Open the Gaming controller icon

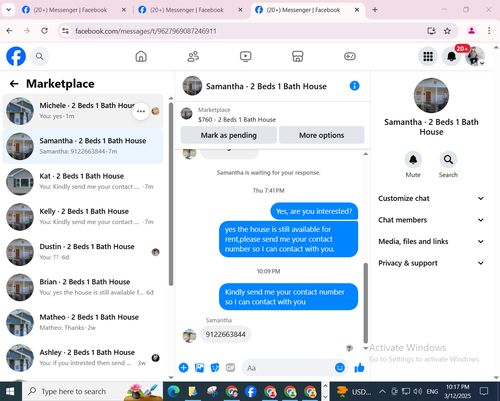coord(350,56)
